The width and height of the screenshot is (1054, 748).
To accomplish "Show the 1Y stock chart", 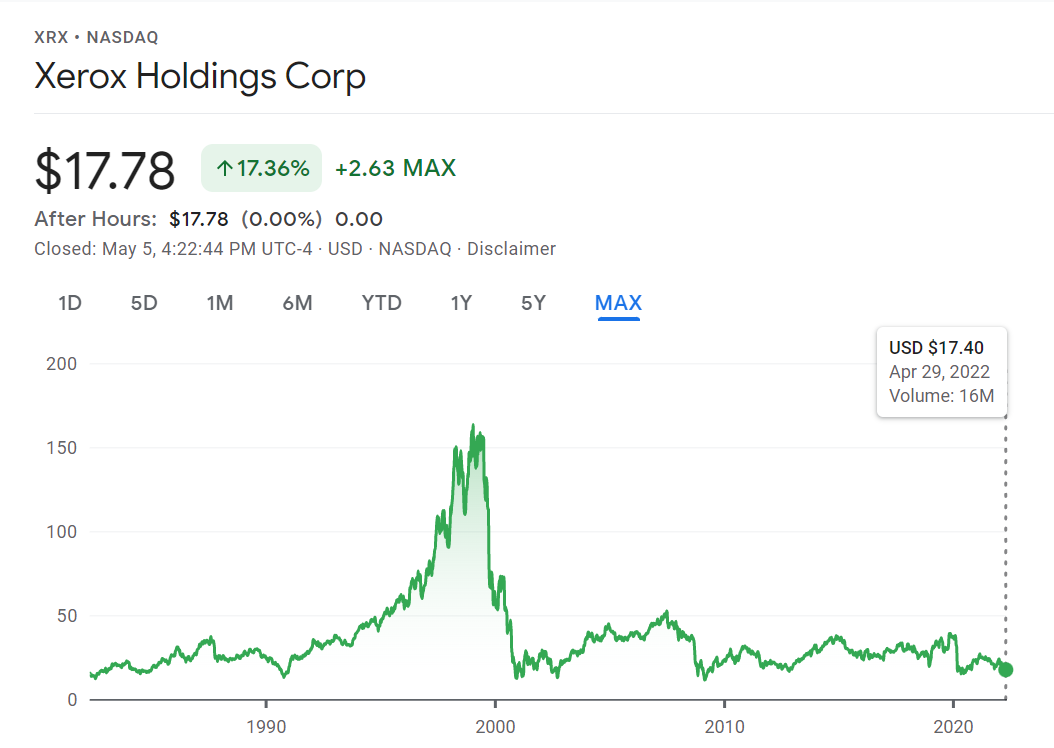I will pos(461,302).
